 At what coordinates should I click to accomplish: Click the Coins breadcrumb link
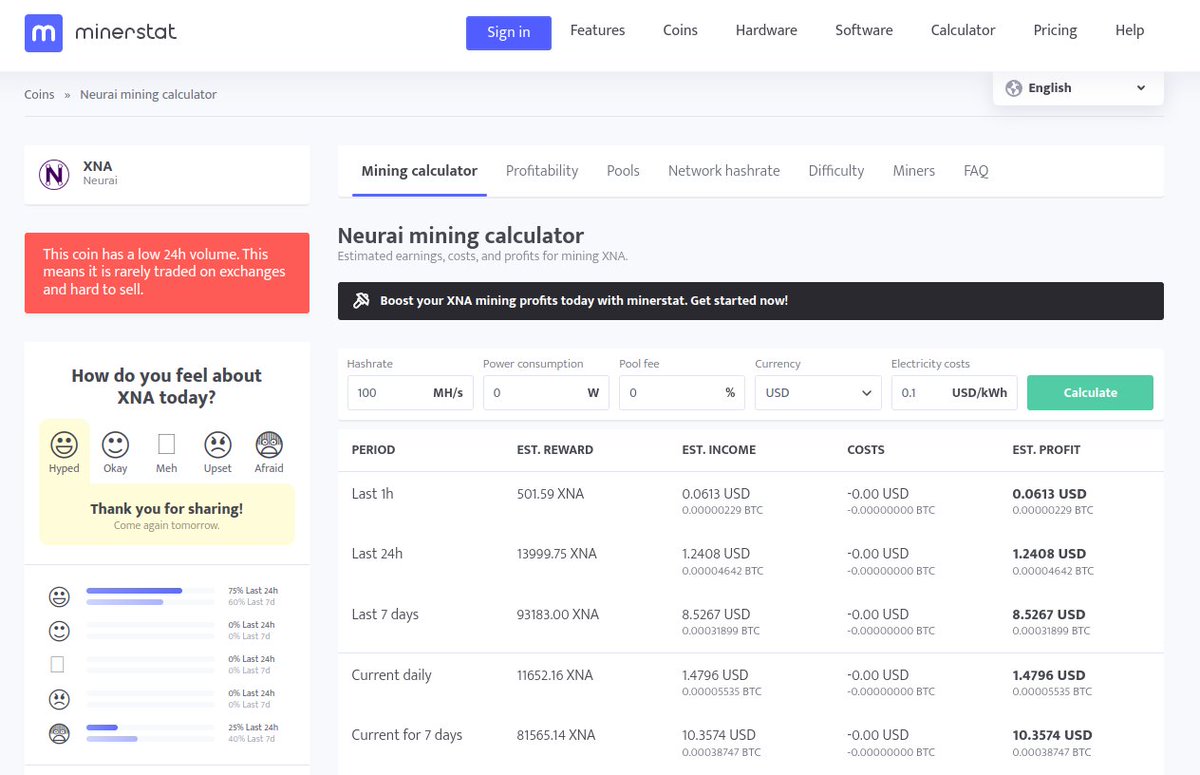tap(39, 94)
